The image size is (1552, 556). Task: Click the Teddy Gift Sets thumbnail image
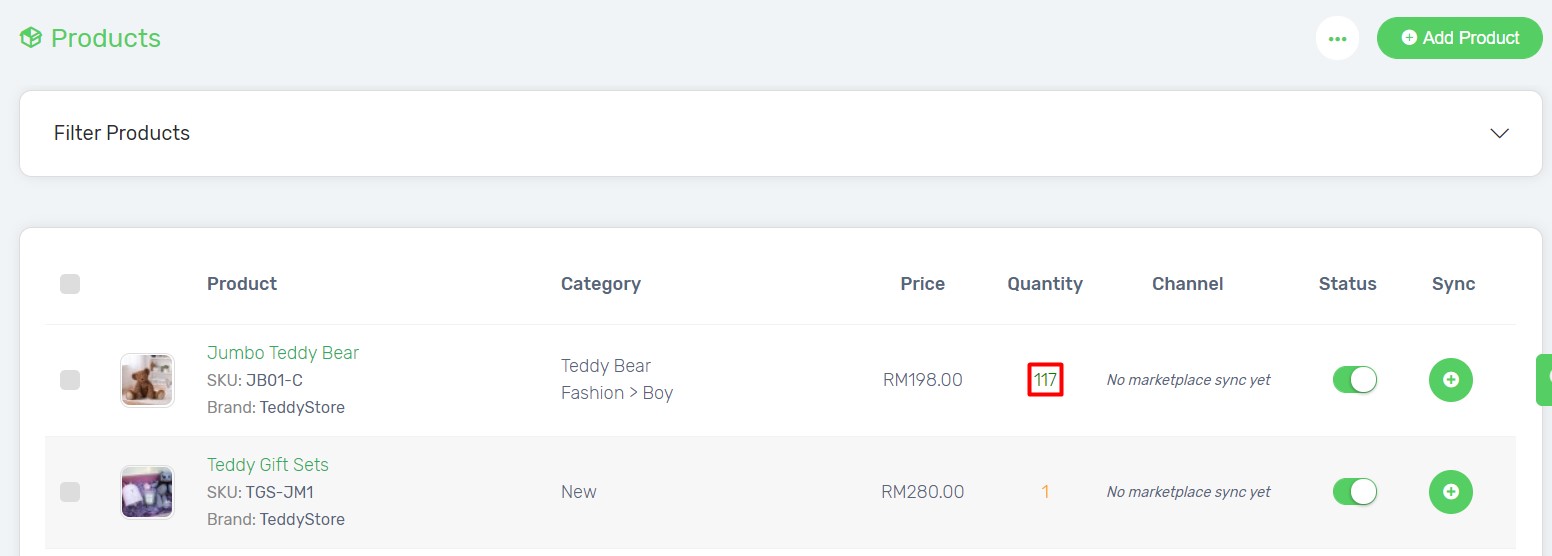click(147, 492)
